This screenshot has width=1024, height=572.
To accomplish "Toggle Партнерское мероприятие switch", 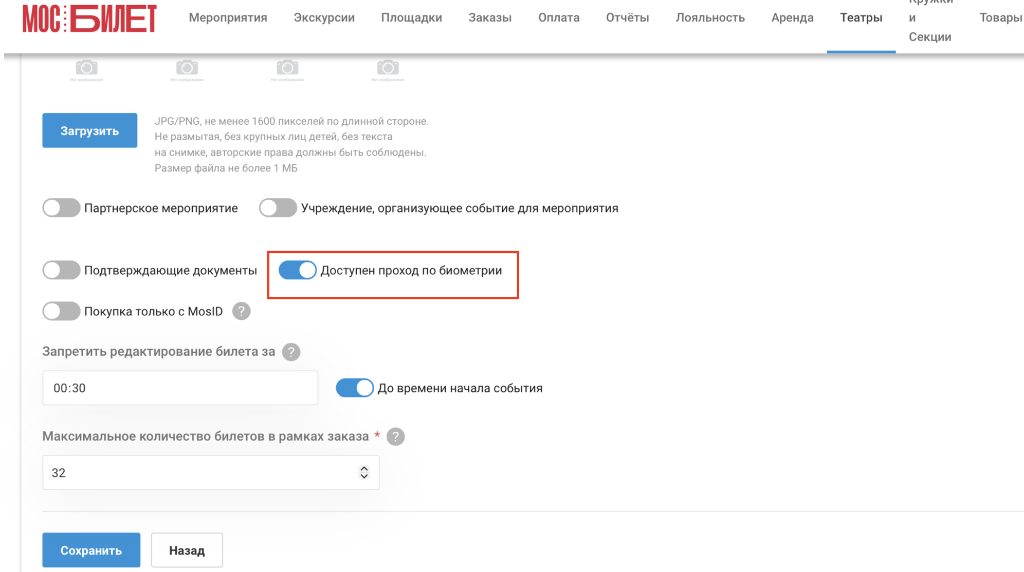I will [61, 208].
